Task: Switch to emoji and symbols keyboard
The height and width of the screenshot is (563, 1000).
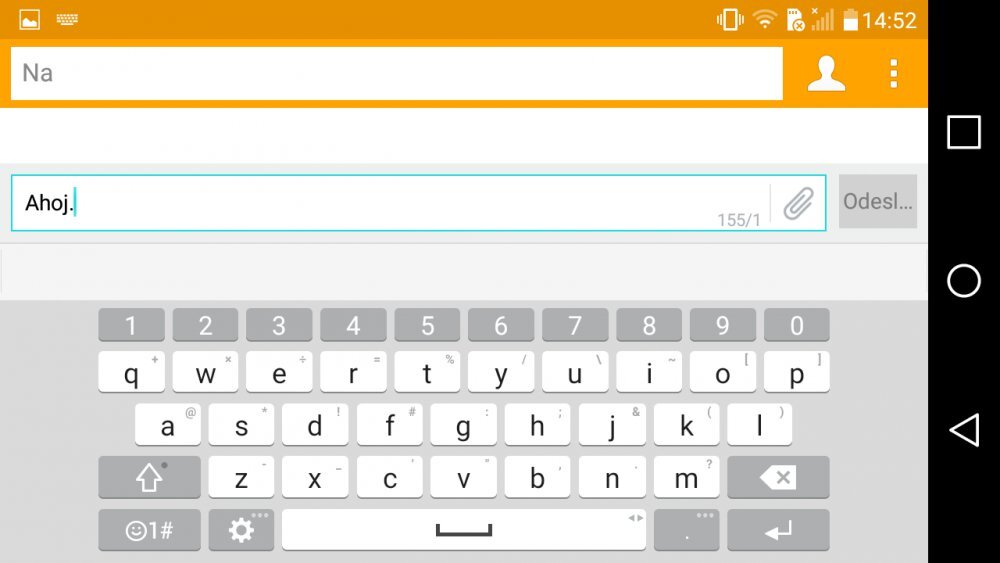Action: 149,530
